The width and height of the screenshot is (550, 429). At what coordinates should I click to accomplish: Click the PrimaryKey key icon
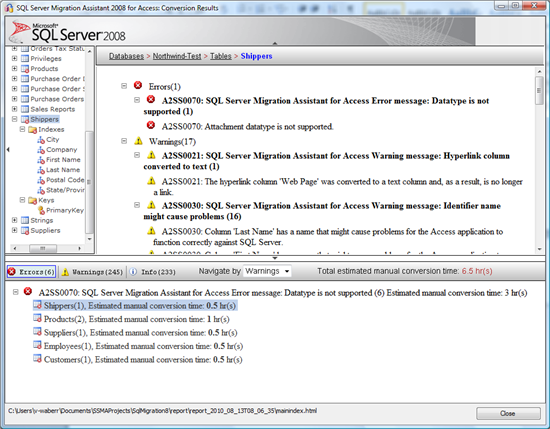click(41, 210)
